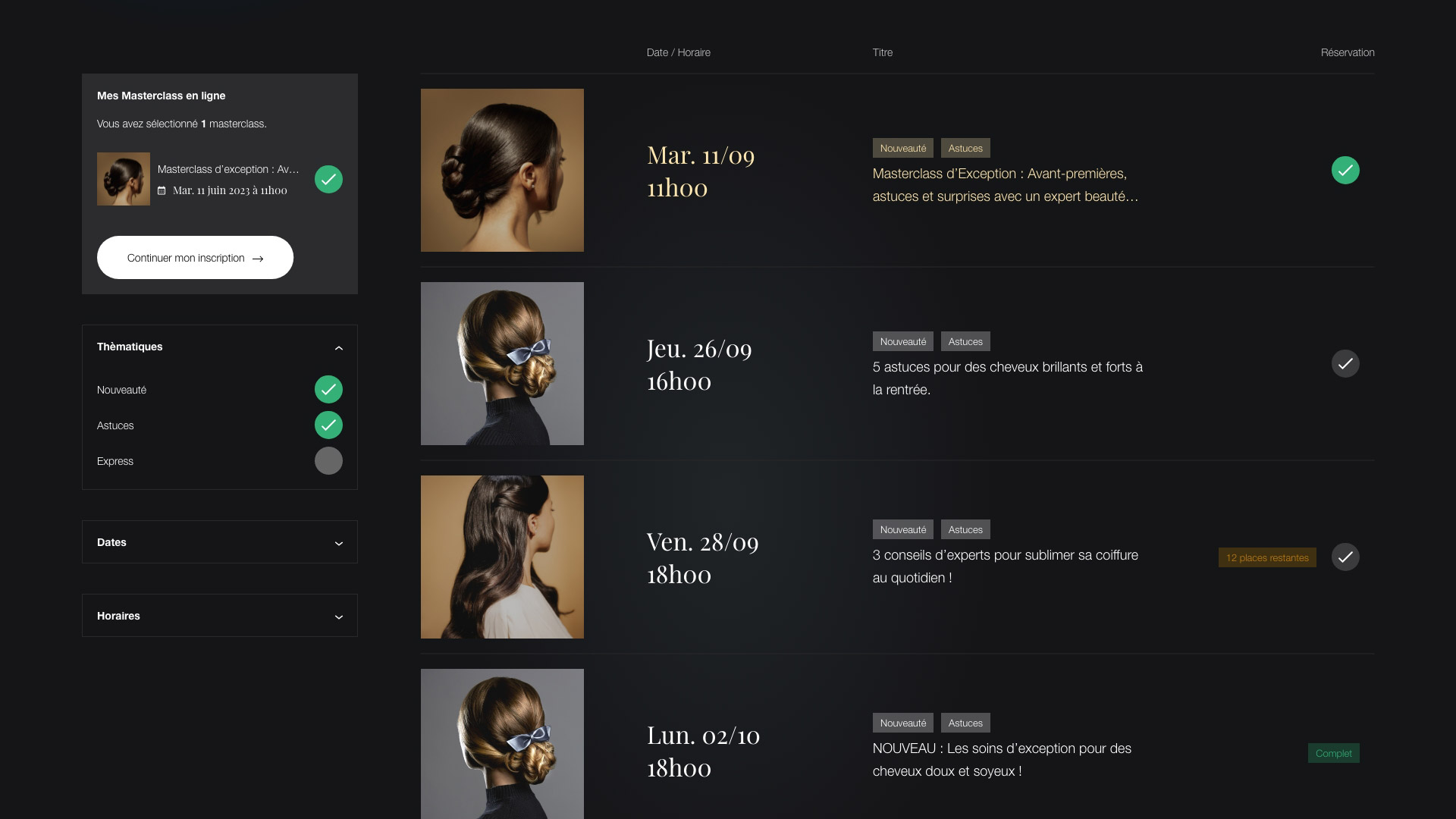Expand the Horaires filter dropdown
The height and width of the screenshot is (819, 1456).
click(220, 616)
